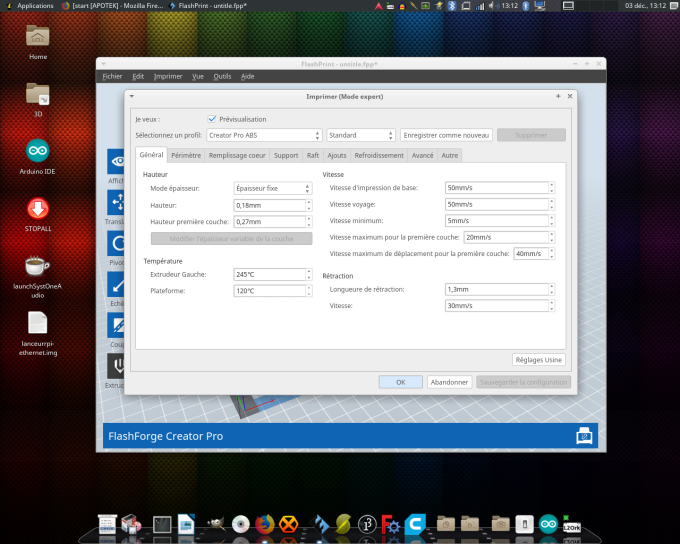Select the Translation move tool icon
Screen dimensions: 680x544
click(116, 203)
